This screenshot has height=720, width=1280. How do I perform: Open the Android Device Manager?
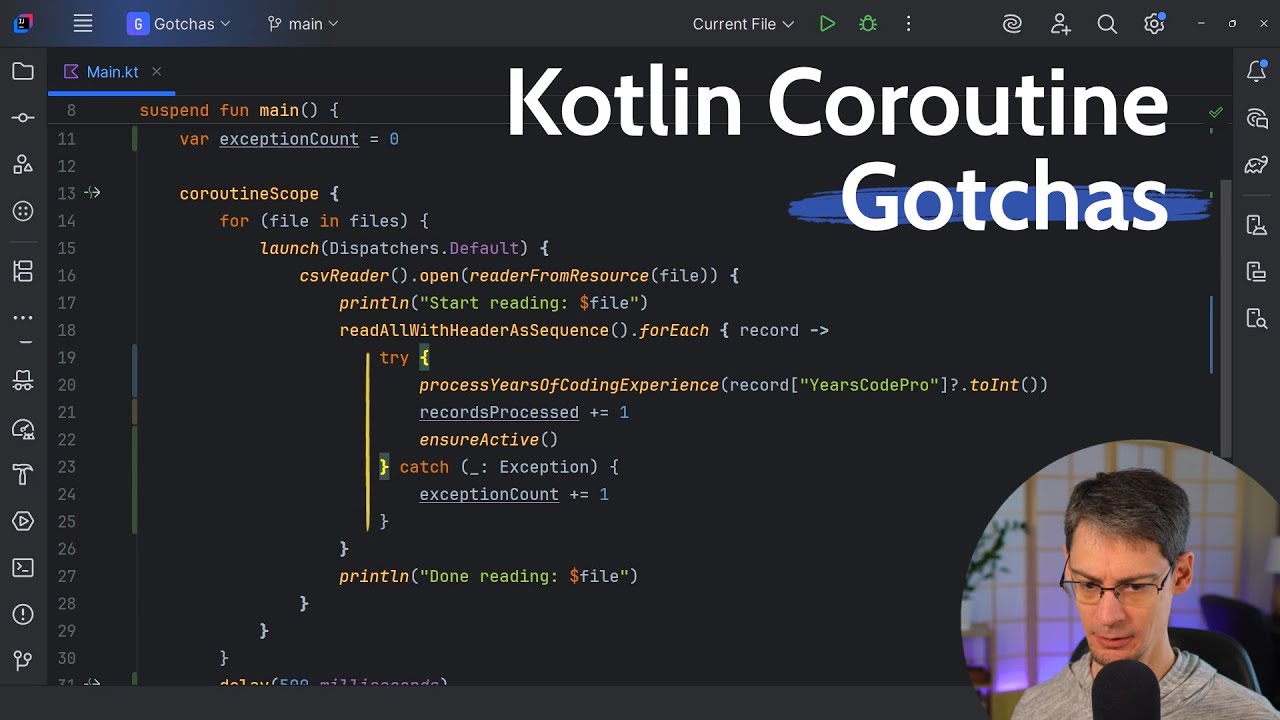[x=1257, y=224]
